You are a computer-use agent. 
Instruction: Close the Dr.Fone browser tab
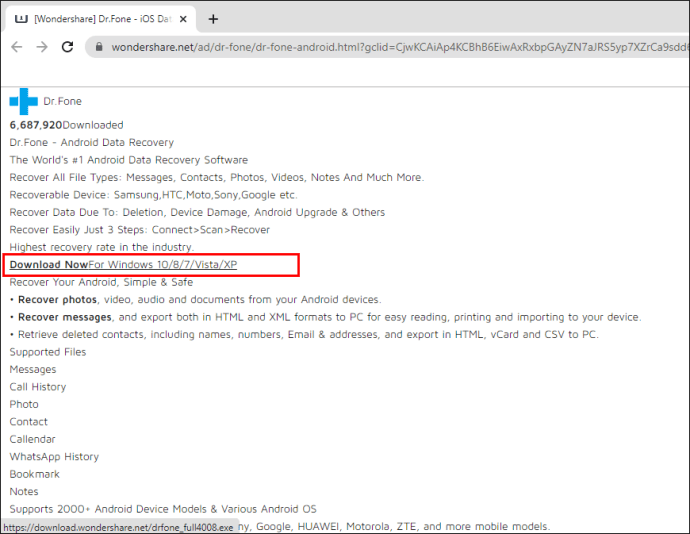tap(183, 19)
